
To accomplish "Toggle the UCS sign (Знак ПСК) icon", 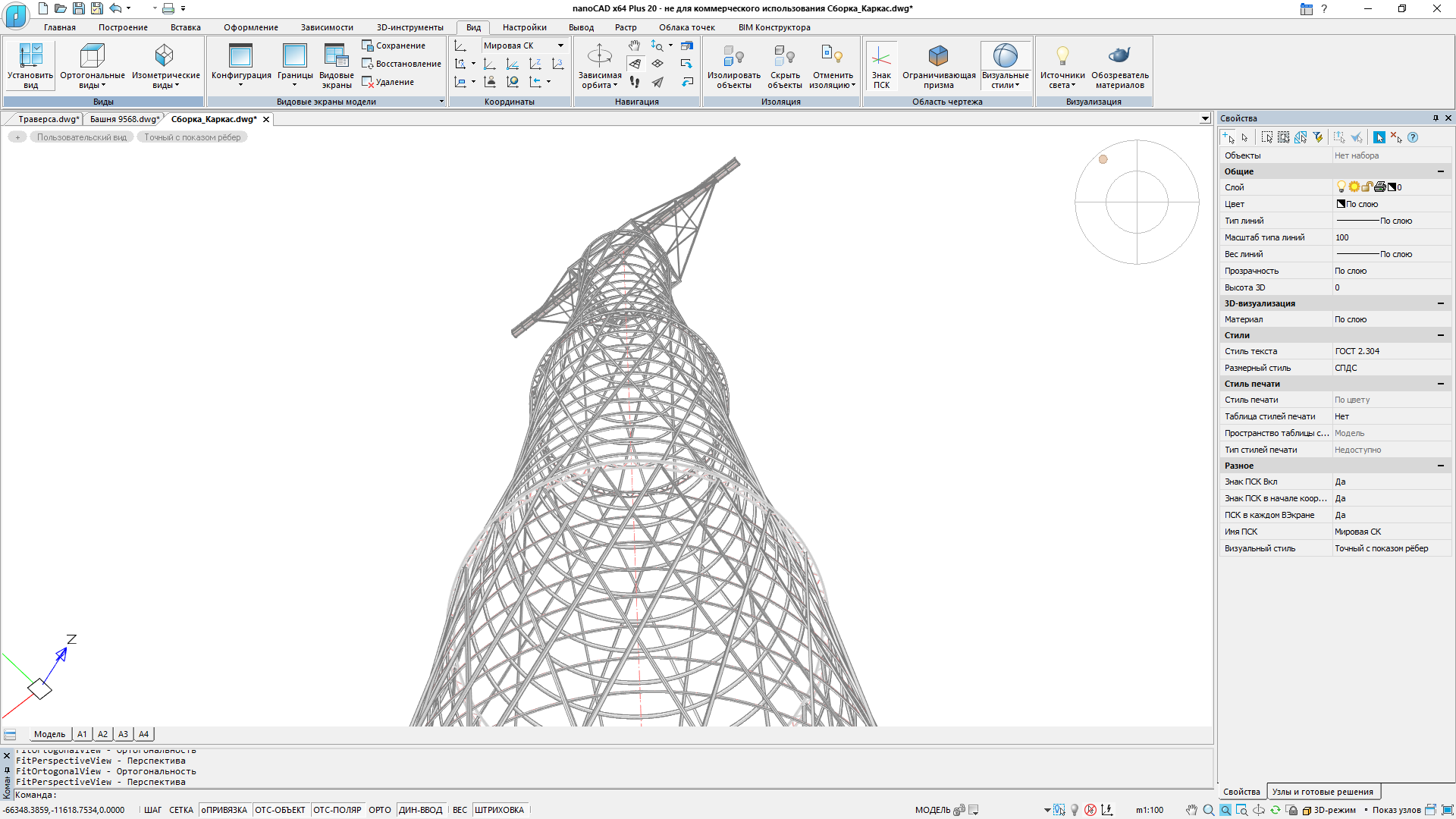I will [x=880, y=55].
